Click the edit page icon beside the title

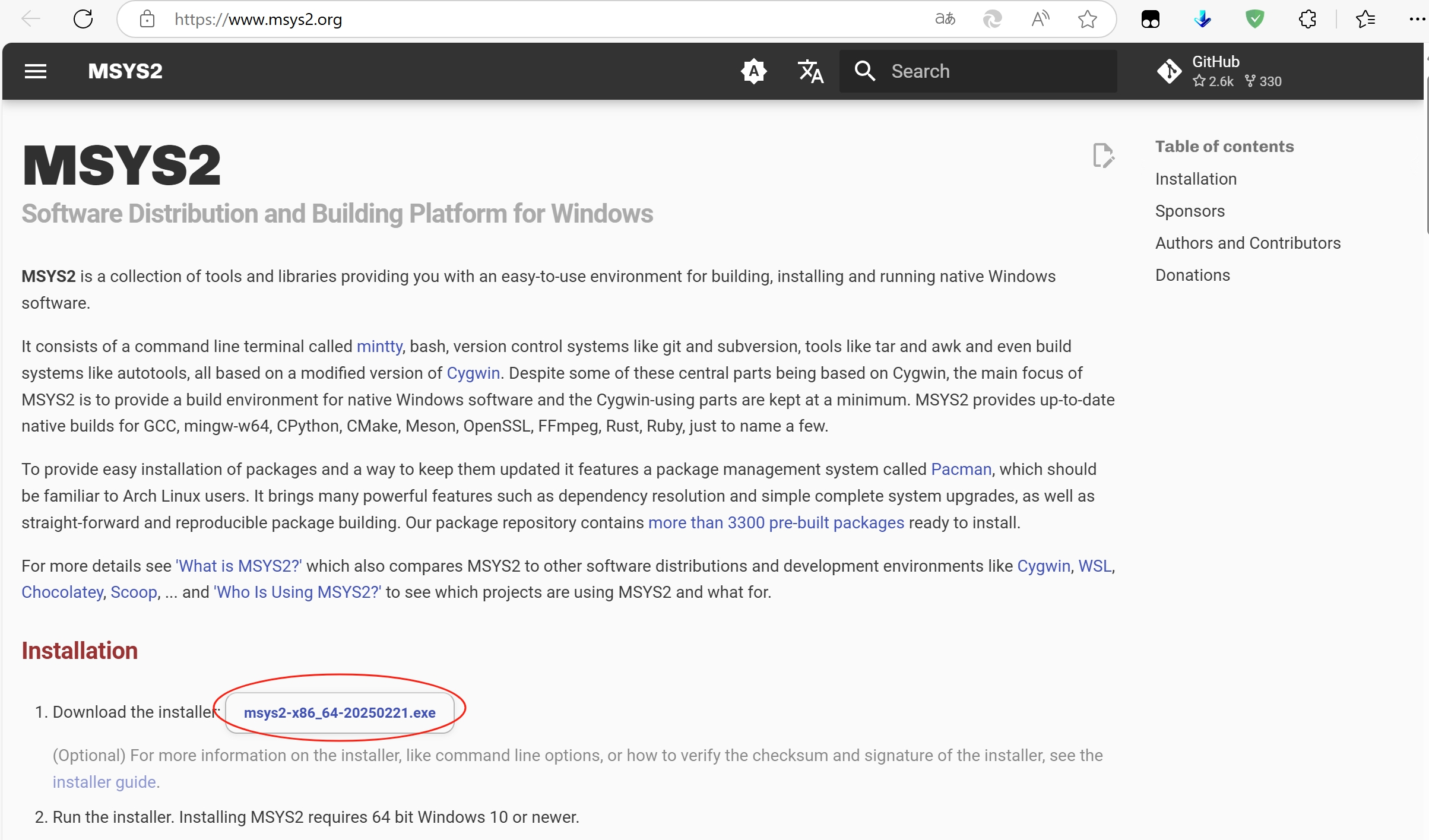[1103, 156]
